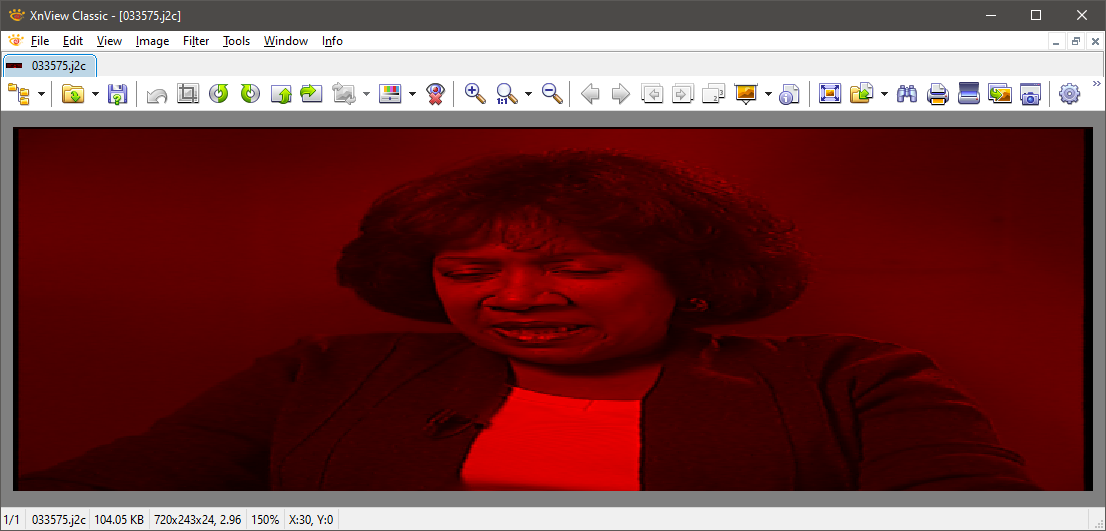Start the slideshow projector icon
This screenshot has width=1106, height=531.
click(746, 94)
